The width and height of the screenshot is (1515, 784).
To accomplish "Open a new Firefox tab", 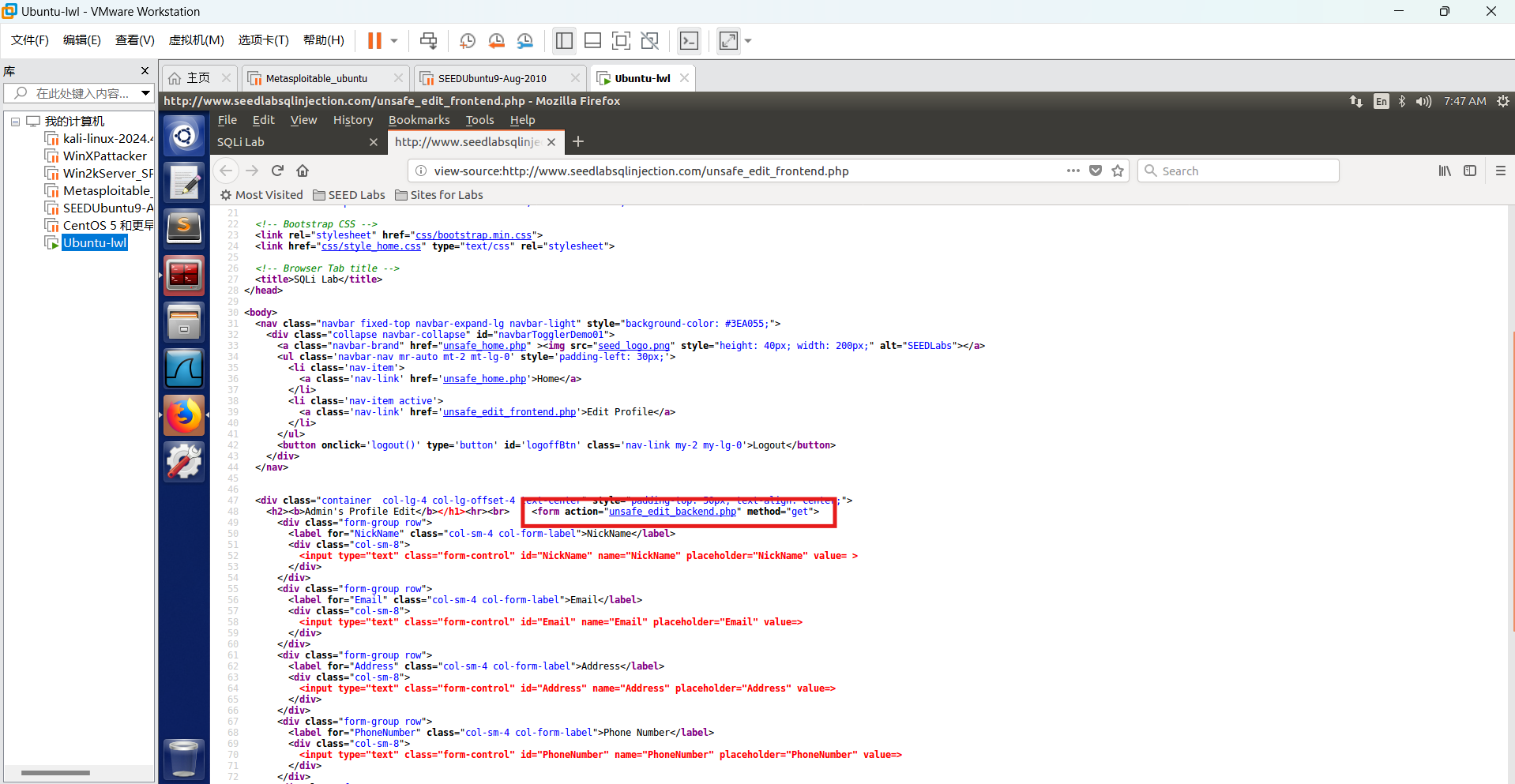I will [x=578, y=141].
